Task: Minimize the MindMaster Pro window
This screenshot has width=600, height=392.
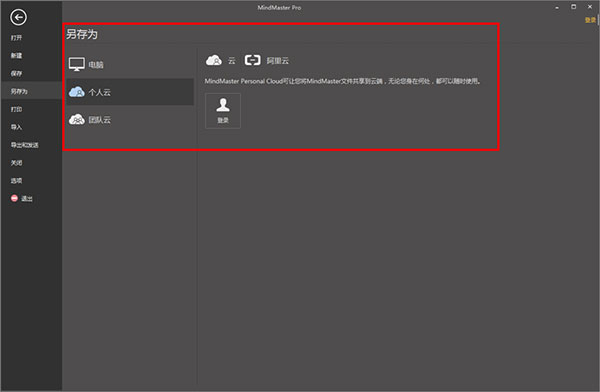Action: coord(557,7)
